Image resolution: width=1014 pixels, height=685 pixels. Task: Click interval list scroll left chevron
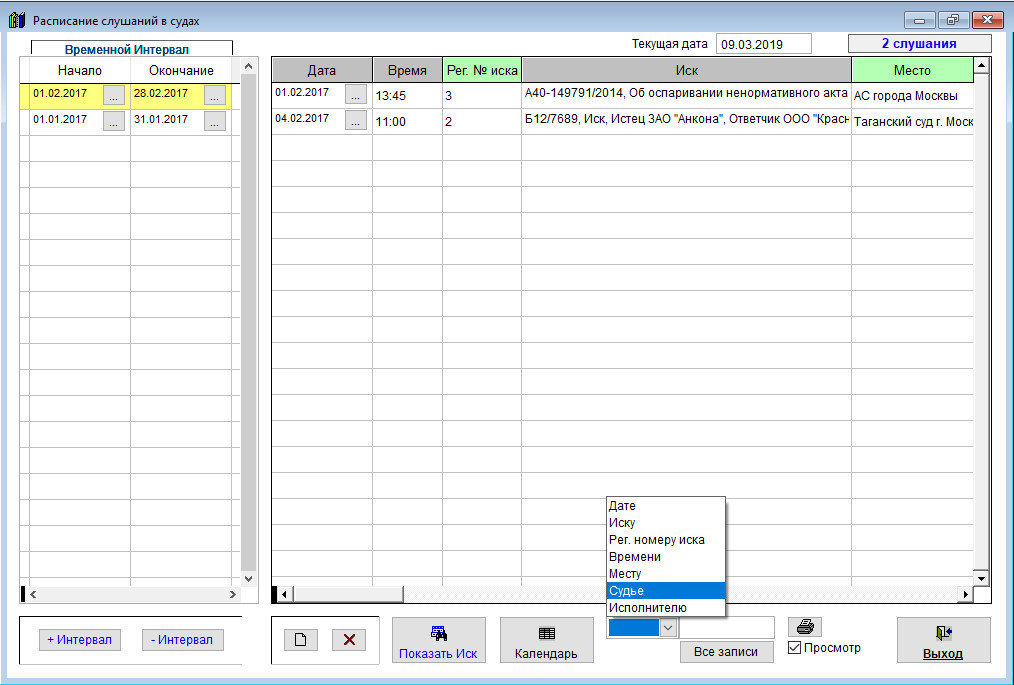click(x=33, y=594)
